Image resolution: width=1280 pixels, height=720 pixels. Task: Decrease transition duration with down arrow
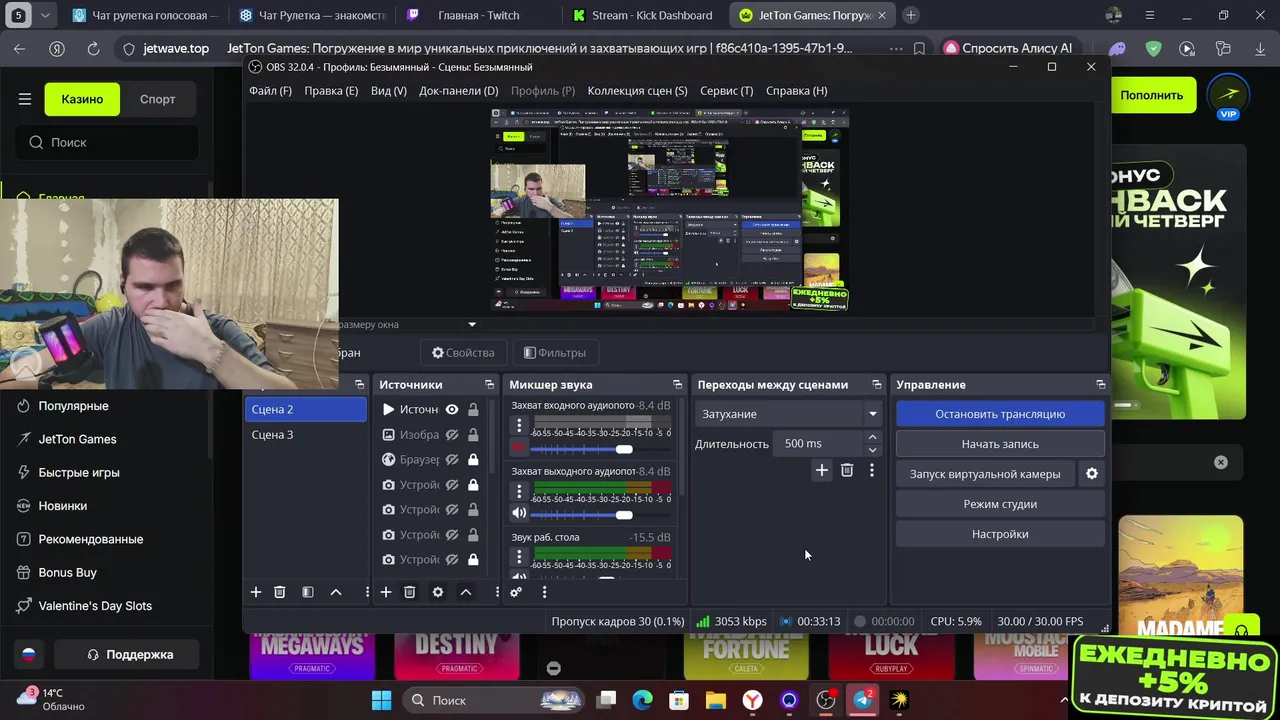click(872, 450)
